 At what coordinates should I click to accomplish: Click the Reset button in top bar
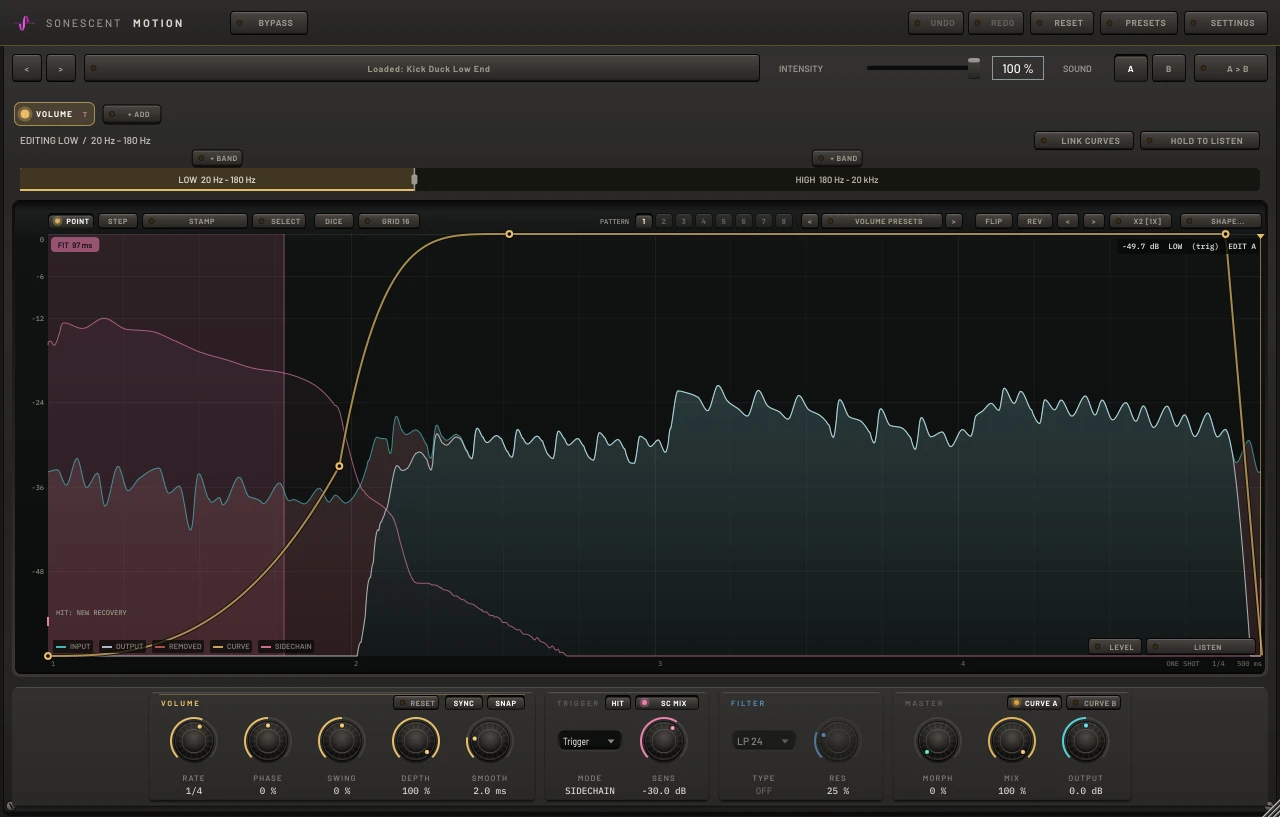pyautogui.click(x=1061, y=23)
